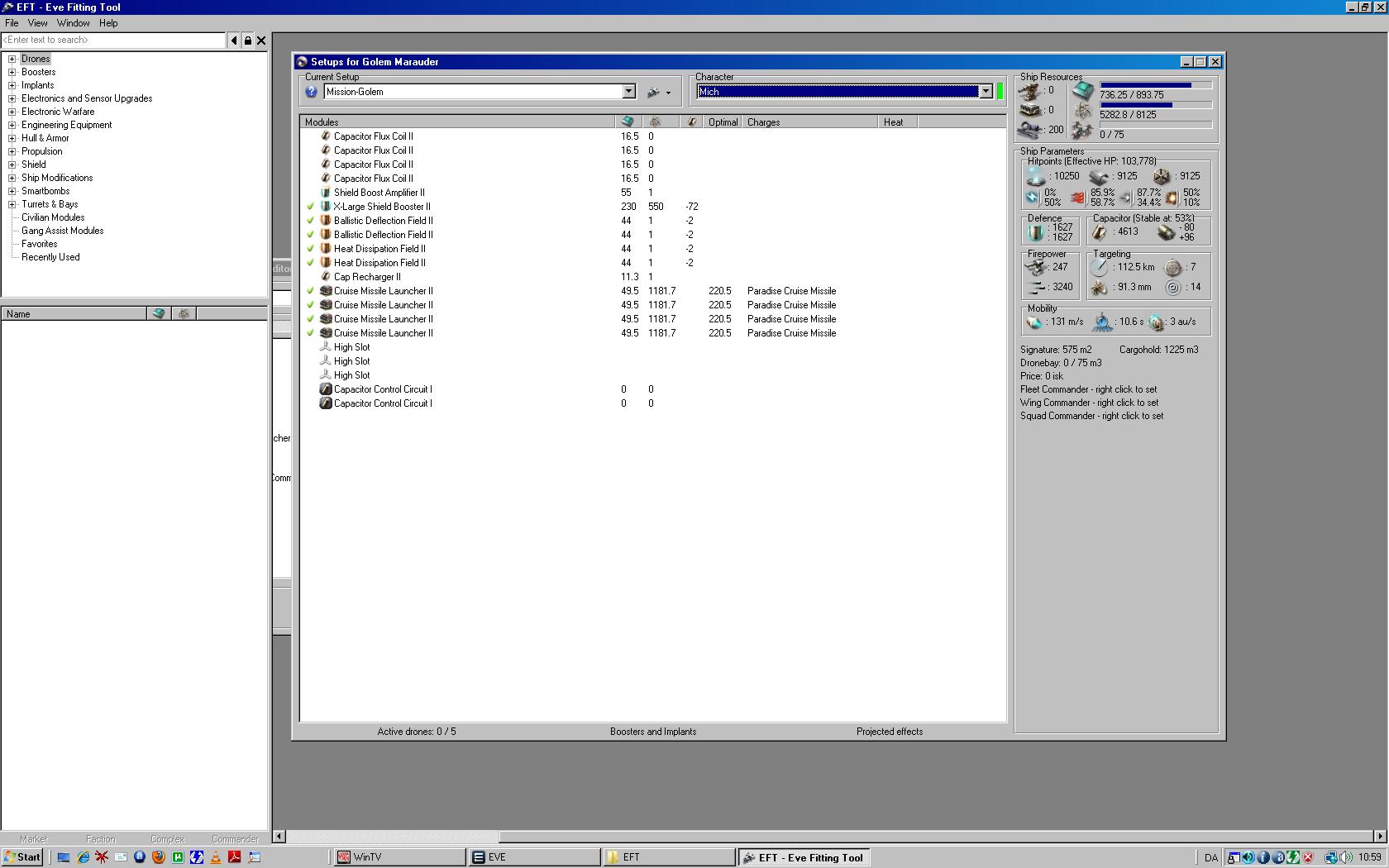
Task: Open the Current Setup dropdown list
Action: [x=628, y=92]
